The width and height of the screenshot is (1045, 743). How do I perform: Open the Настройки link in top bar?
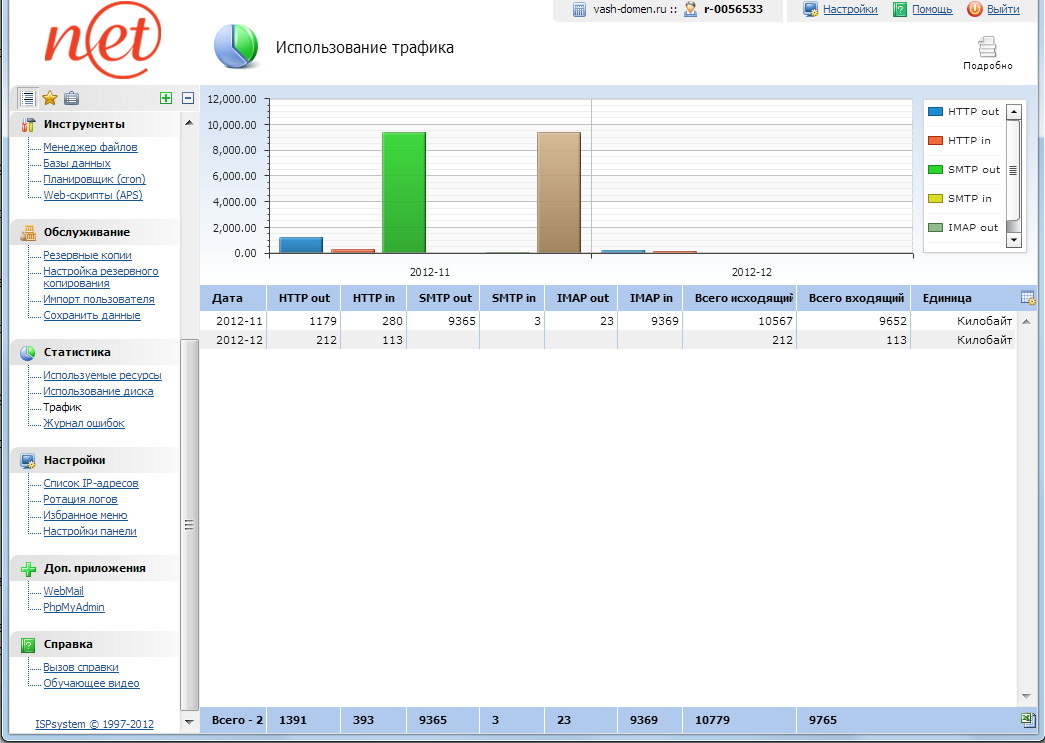[x=850, y=9]
